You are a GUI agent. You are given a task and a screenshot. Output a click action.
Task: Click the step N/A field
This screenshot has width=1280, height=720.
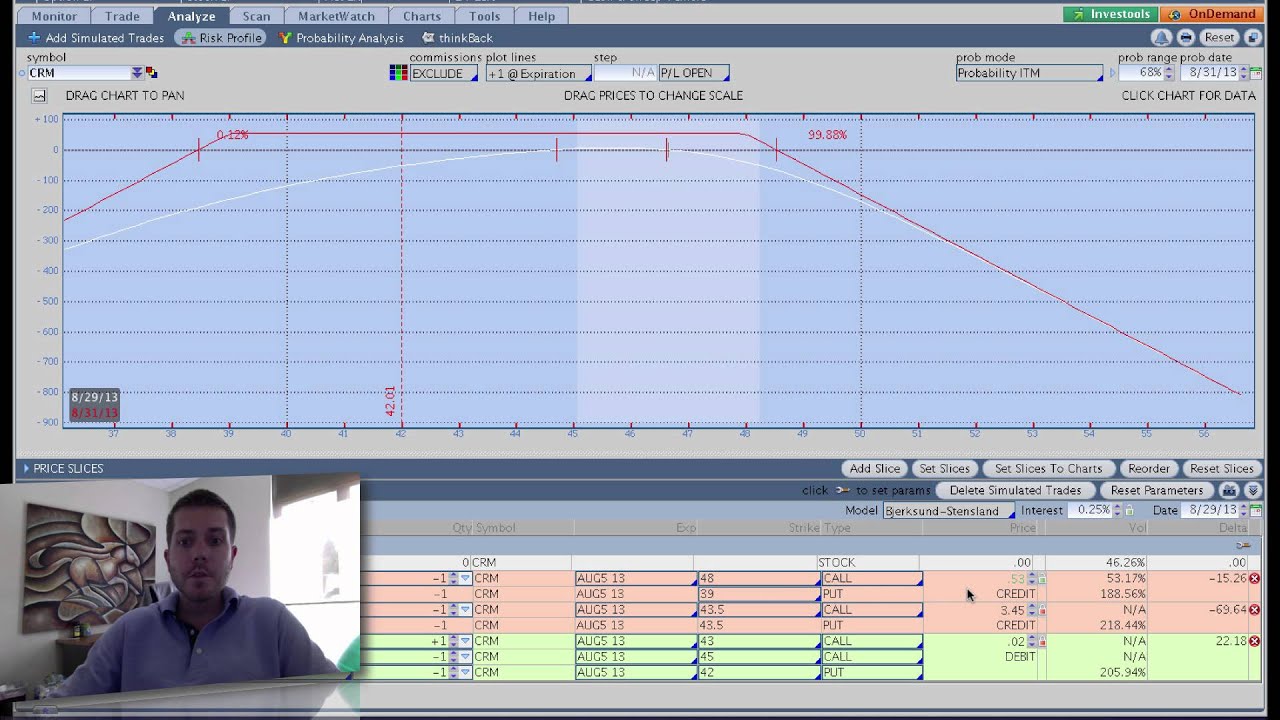click(x=625, y=73)
